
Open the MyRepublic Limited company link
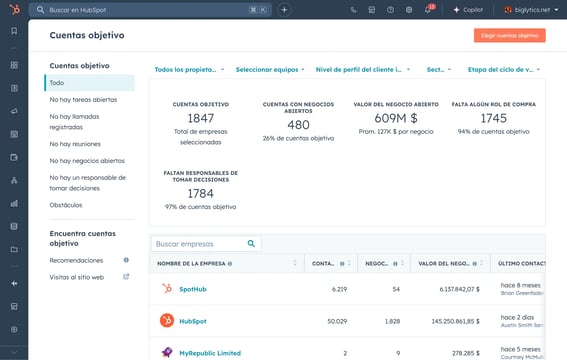point(210,353)
